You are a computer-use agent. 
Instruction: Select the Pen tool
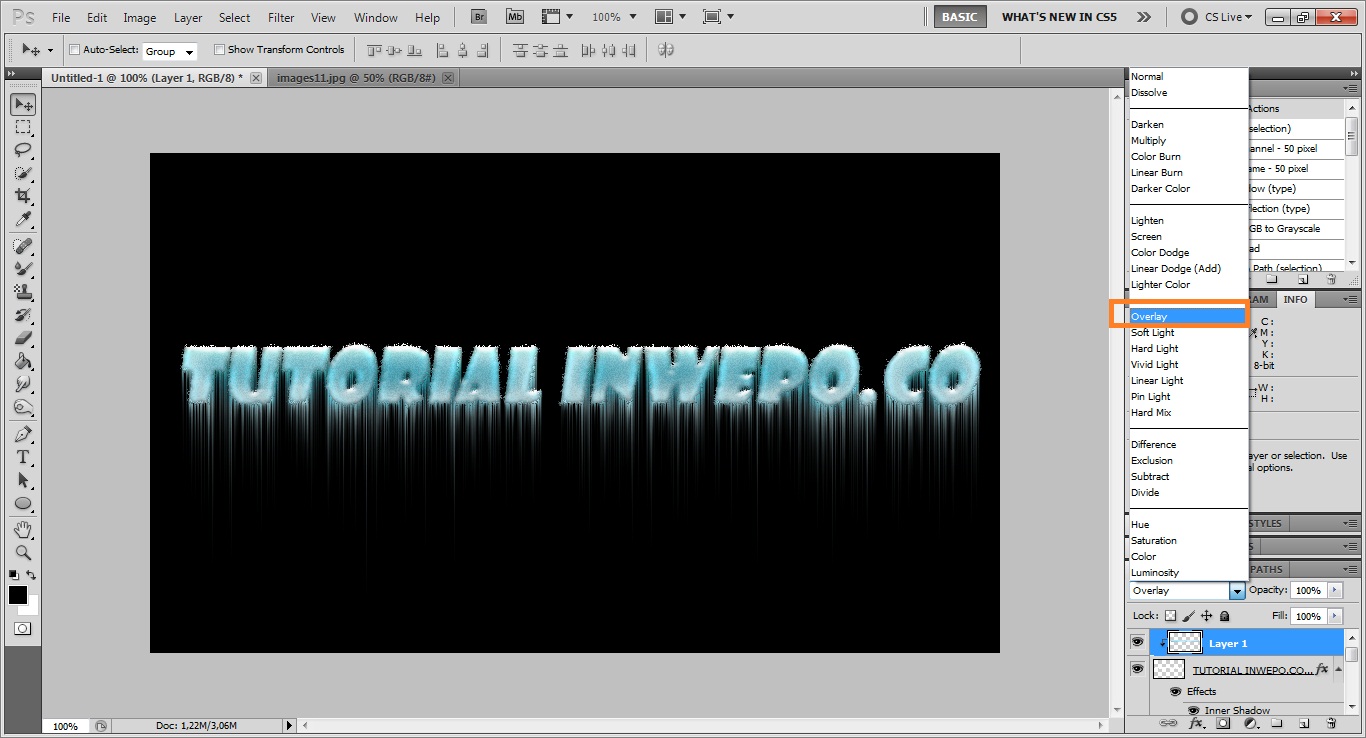23,435
